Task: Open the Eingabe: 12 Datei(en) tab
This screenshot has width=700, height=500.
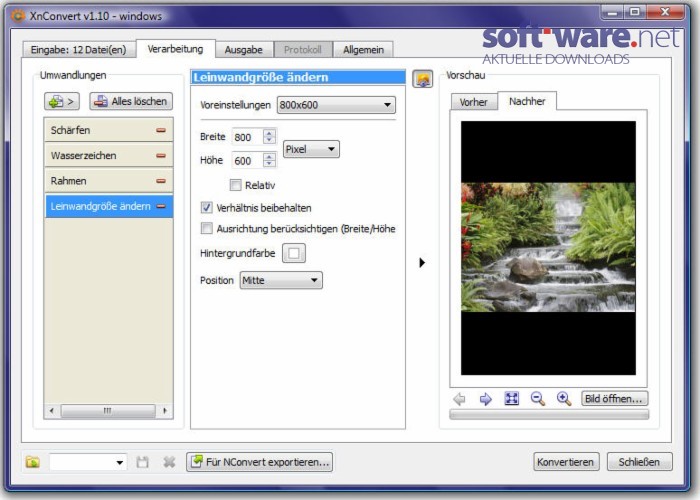Action: click(x=79, y=50)
